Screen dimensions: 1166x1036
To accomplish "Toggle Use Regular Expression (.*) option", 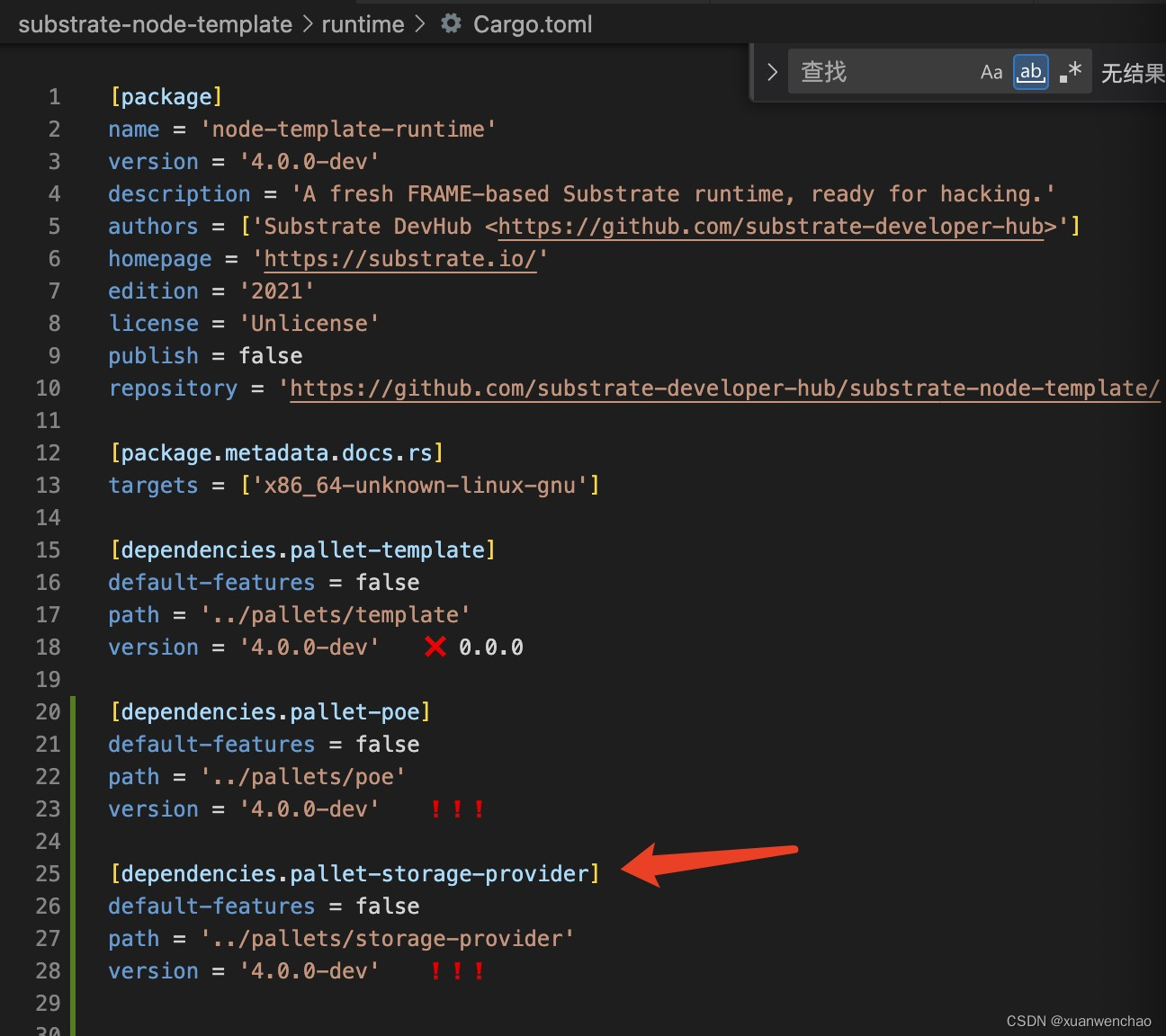I will pos(1070,72).
